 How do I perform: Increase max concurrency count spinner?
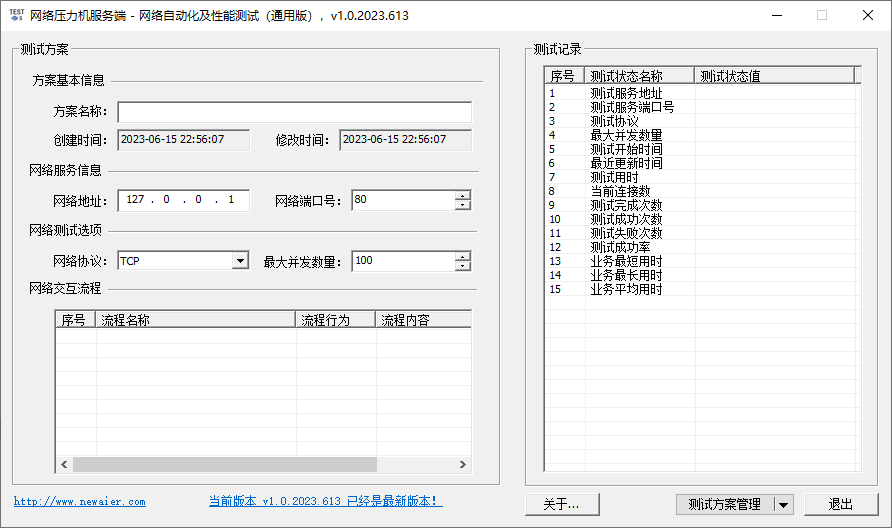(462, 256)
